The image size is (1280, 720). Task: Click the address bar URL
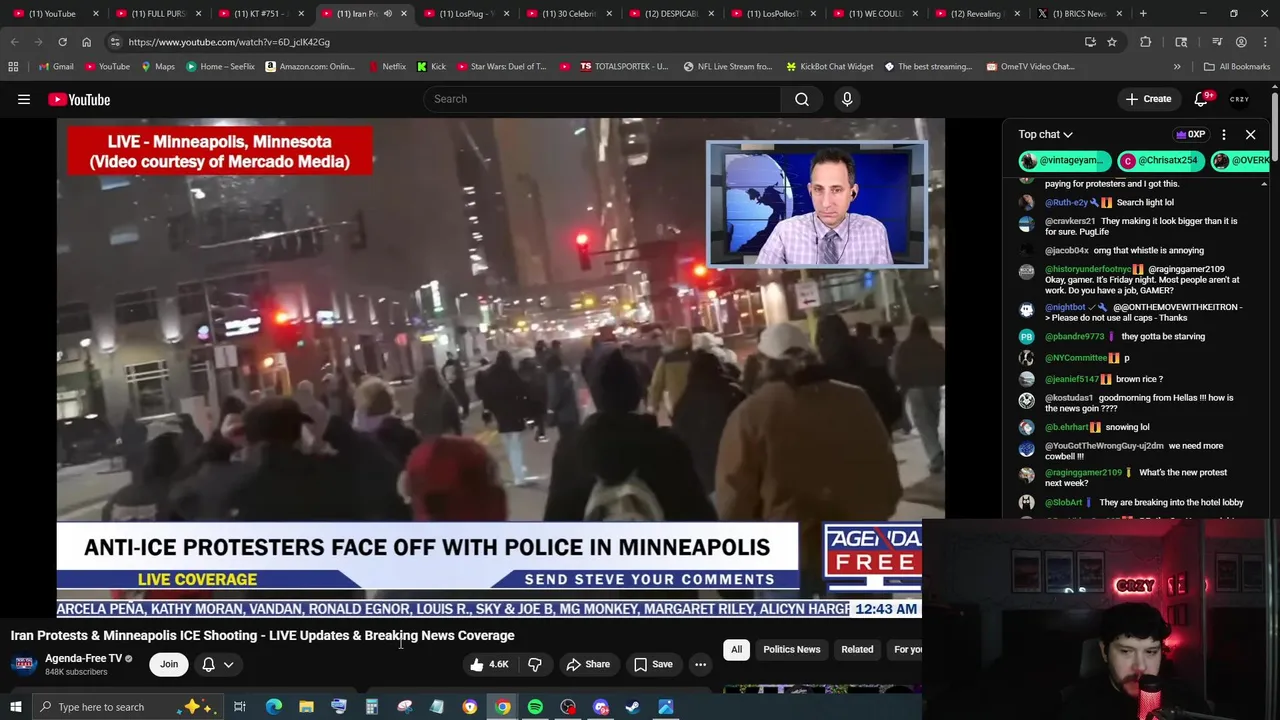point(229,42)
